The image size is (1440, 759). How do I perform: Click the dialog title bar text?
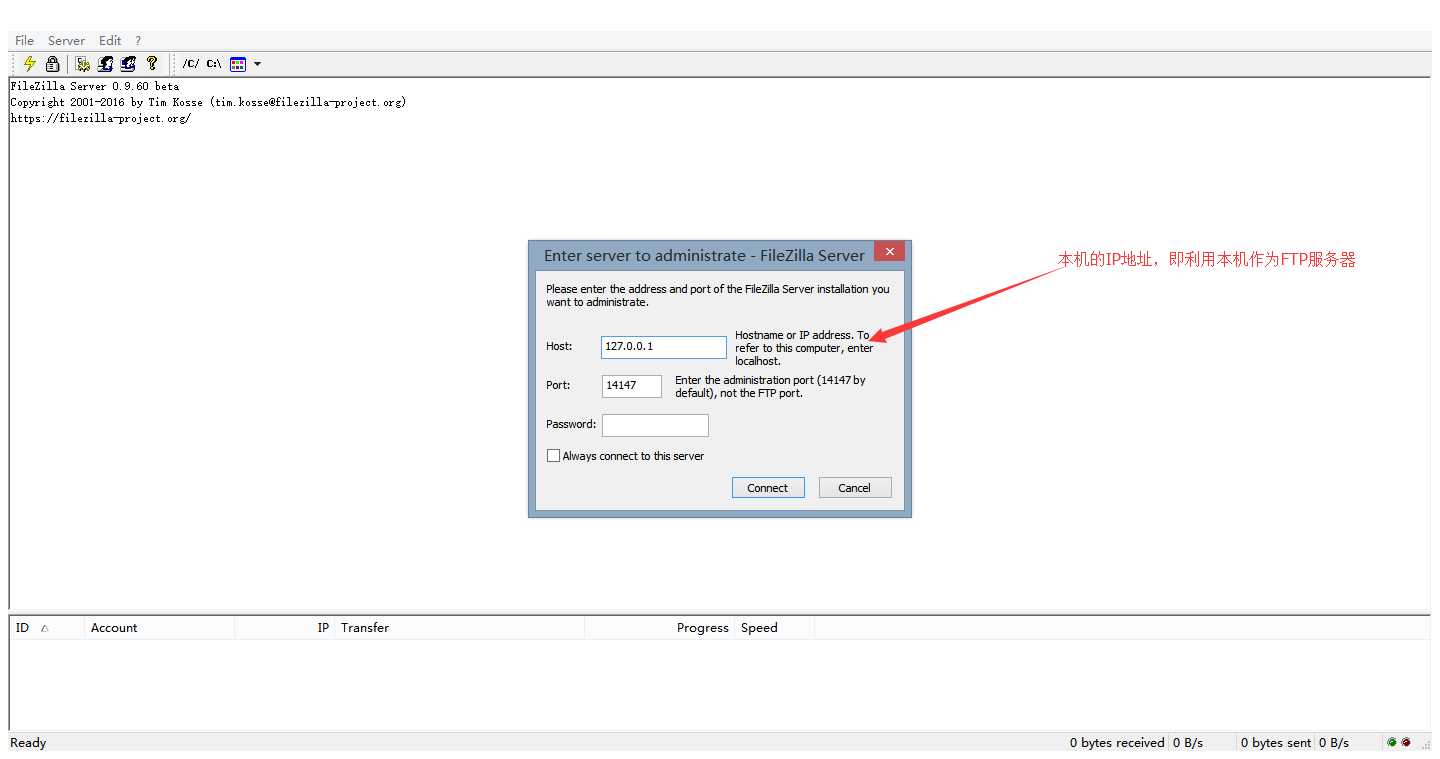click(704, 256)
